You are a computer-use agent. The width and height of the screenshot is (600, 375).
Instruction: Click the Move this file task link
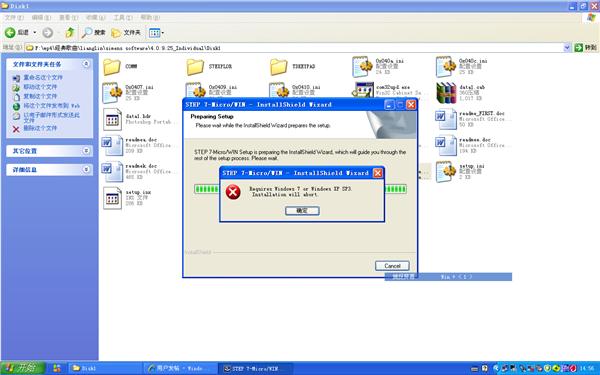pos(40,87)
